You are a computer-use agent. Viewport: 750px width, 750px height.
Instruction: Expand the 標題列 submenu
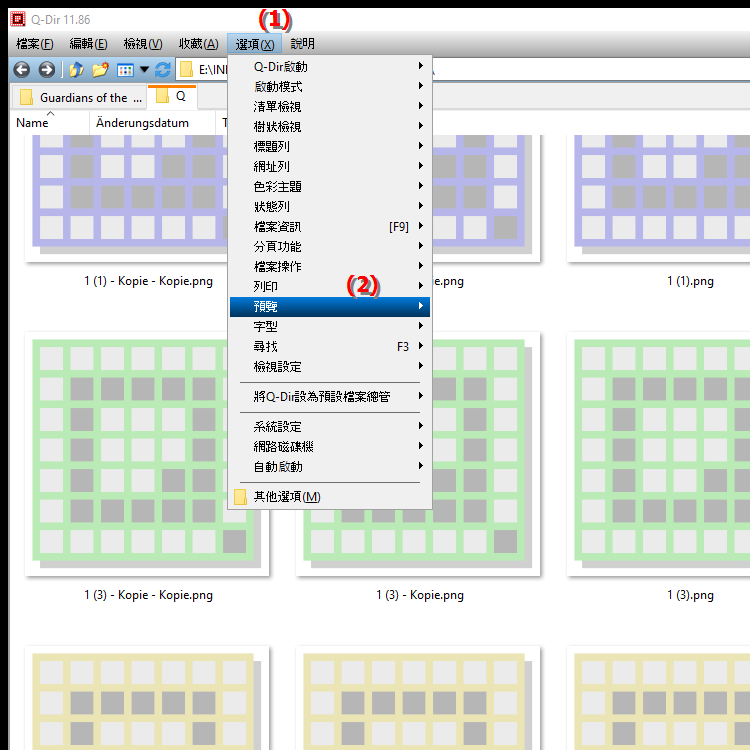330,146
